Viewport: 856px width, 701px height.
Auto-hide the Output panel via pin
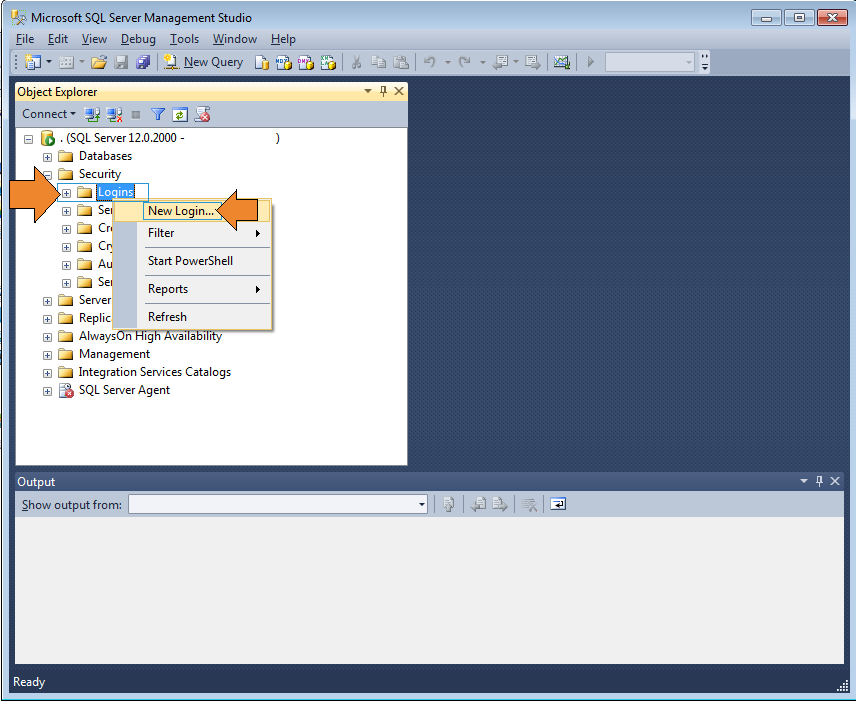pos(820,481)
